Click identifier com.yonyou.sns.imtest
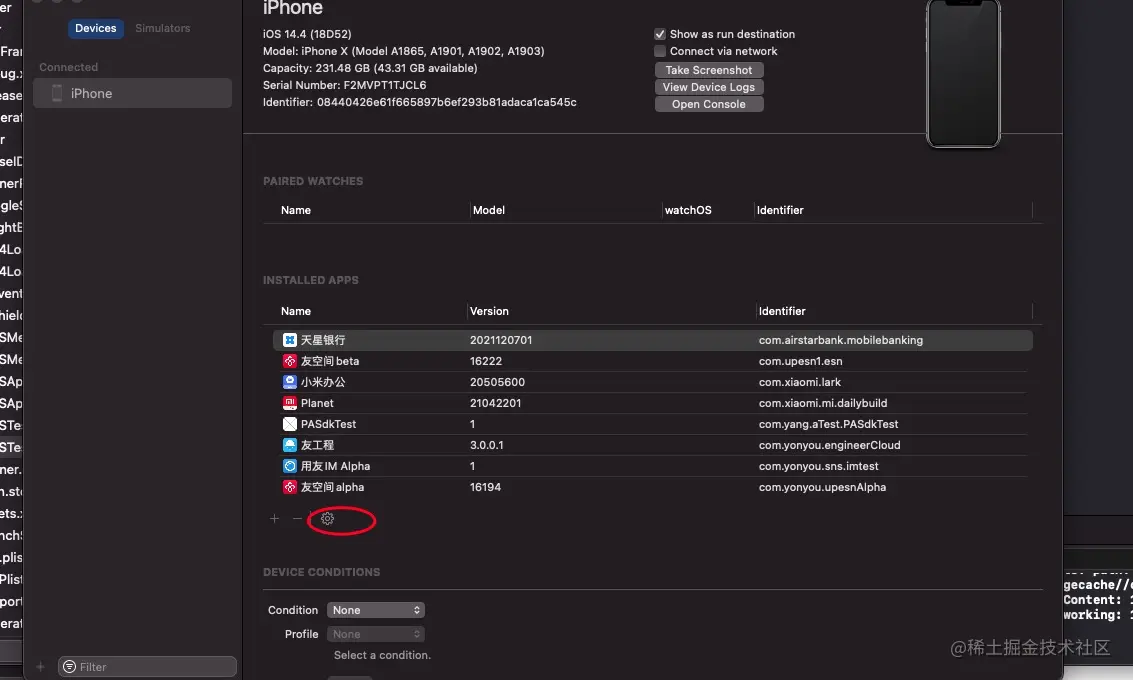Image resolution: width=1133 pixels, height=680 pixels. [x=818, y=465]
